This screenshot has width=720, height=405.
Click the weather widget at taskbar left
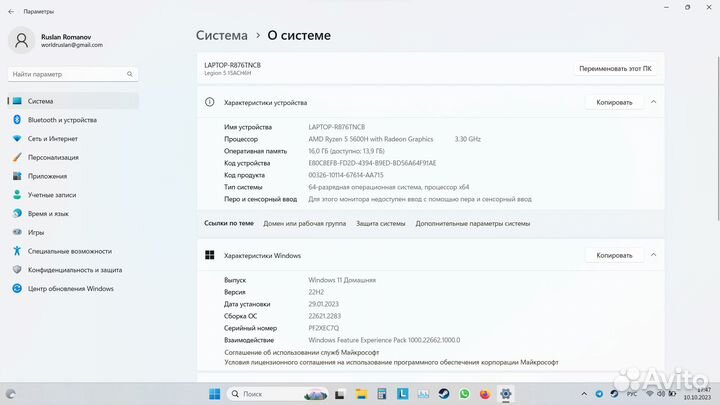11,394
